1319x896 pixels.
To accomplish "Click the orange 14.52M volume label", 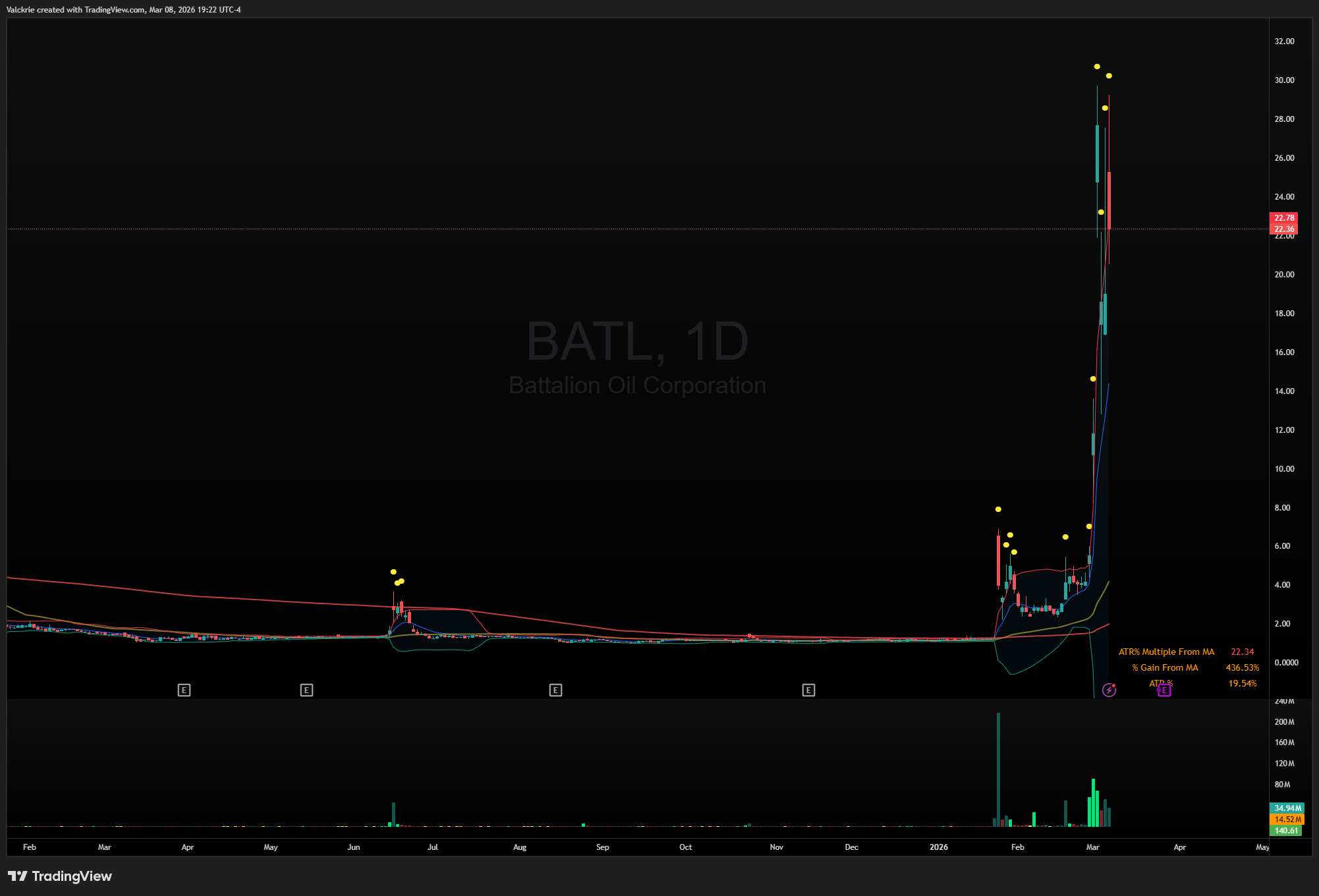I will [1287, 820].
